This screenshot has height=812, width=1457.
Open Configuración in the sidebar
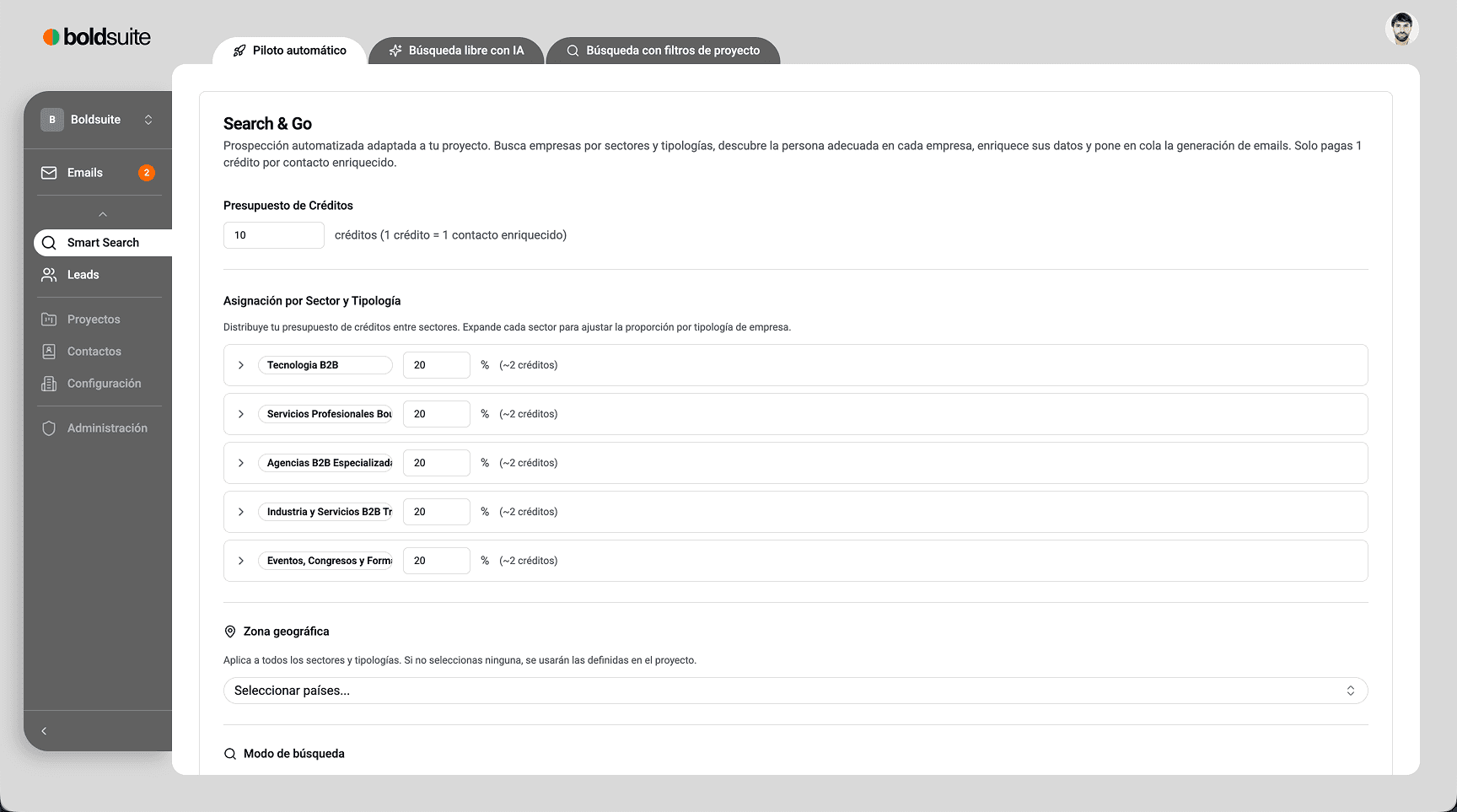coord(98,384)
